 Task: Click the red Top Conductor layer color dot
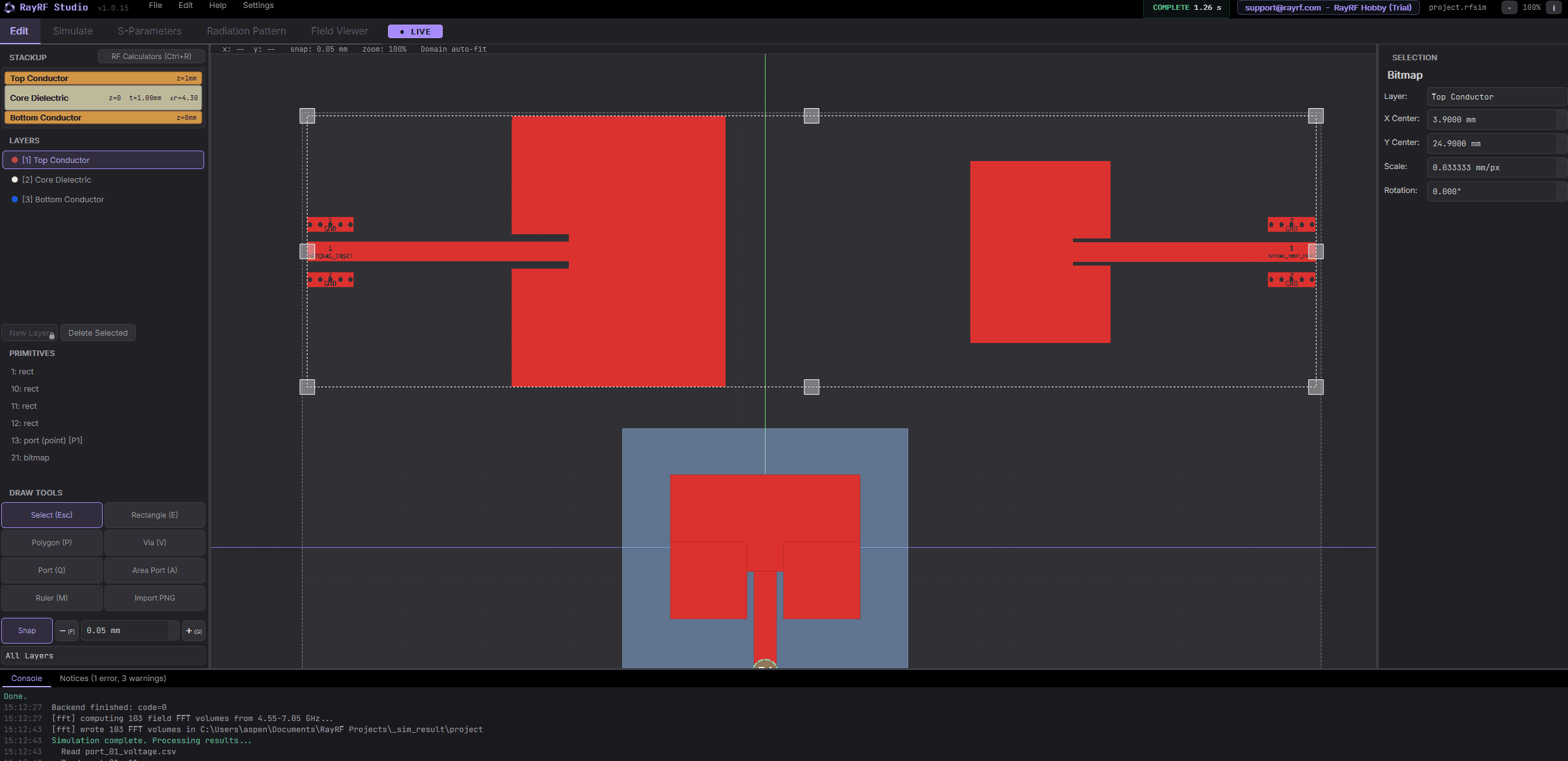[15, 160]
